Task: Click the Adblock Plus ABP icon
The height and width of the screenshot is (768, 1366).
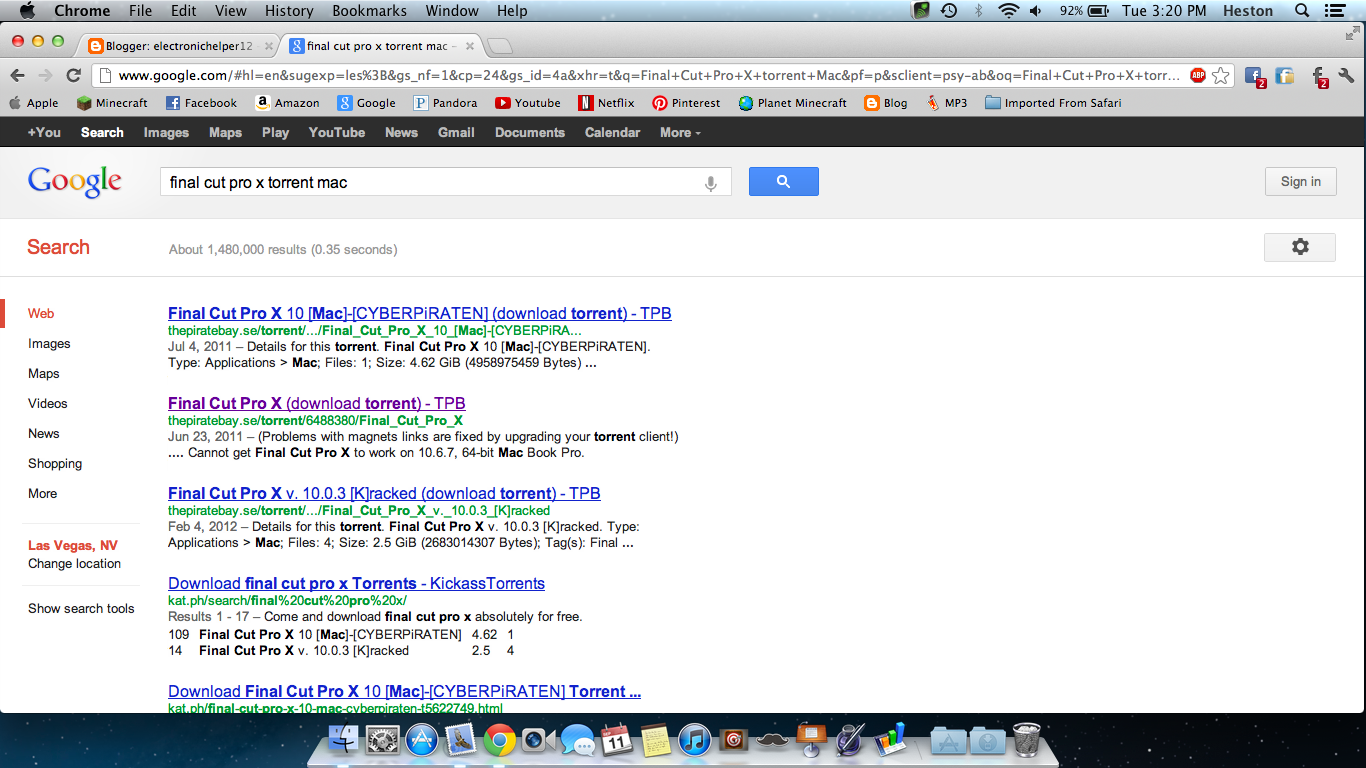Action: pos(1198,75)
